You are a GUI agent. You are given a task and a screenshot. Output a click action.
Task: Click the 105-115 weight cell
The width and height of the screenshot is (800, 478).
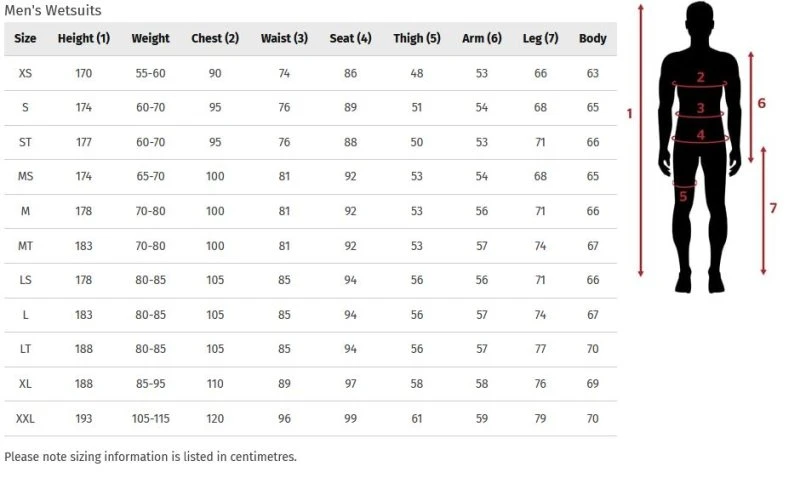click(150, 418)
